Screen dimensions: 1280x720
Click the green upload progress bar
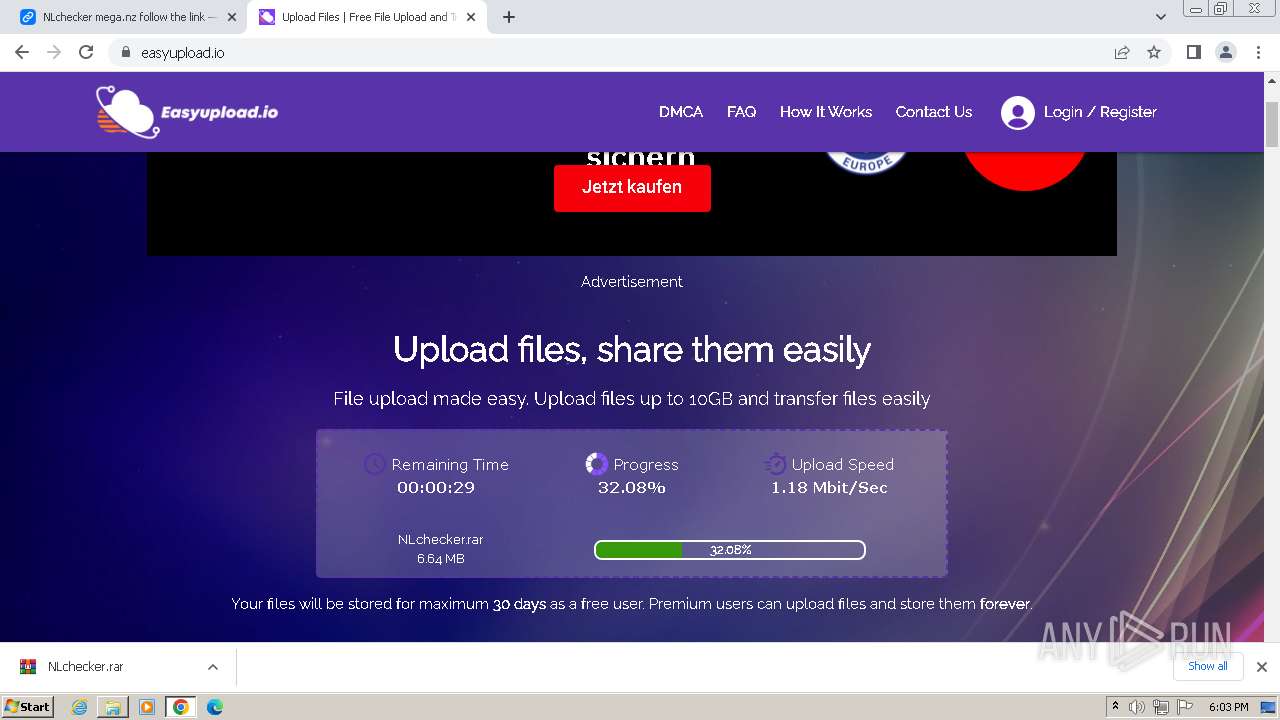730,550
